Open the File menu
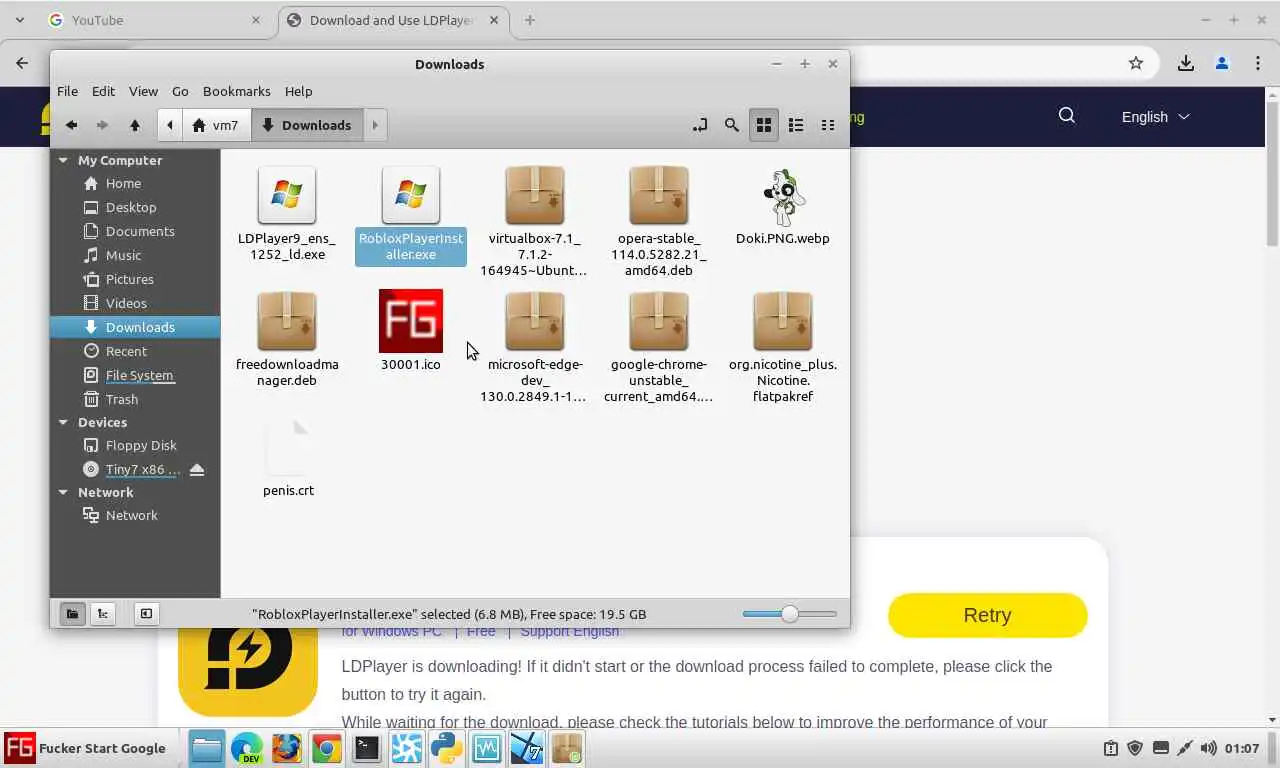Screen dimensions: 1280x768 pyautogui.click(x=67, y=91)
